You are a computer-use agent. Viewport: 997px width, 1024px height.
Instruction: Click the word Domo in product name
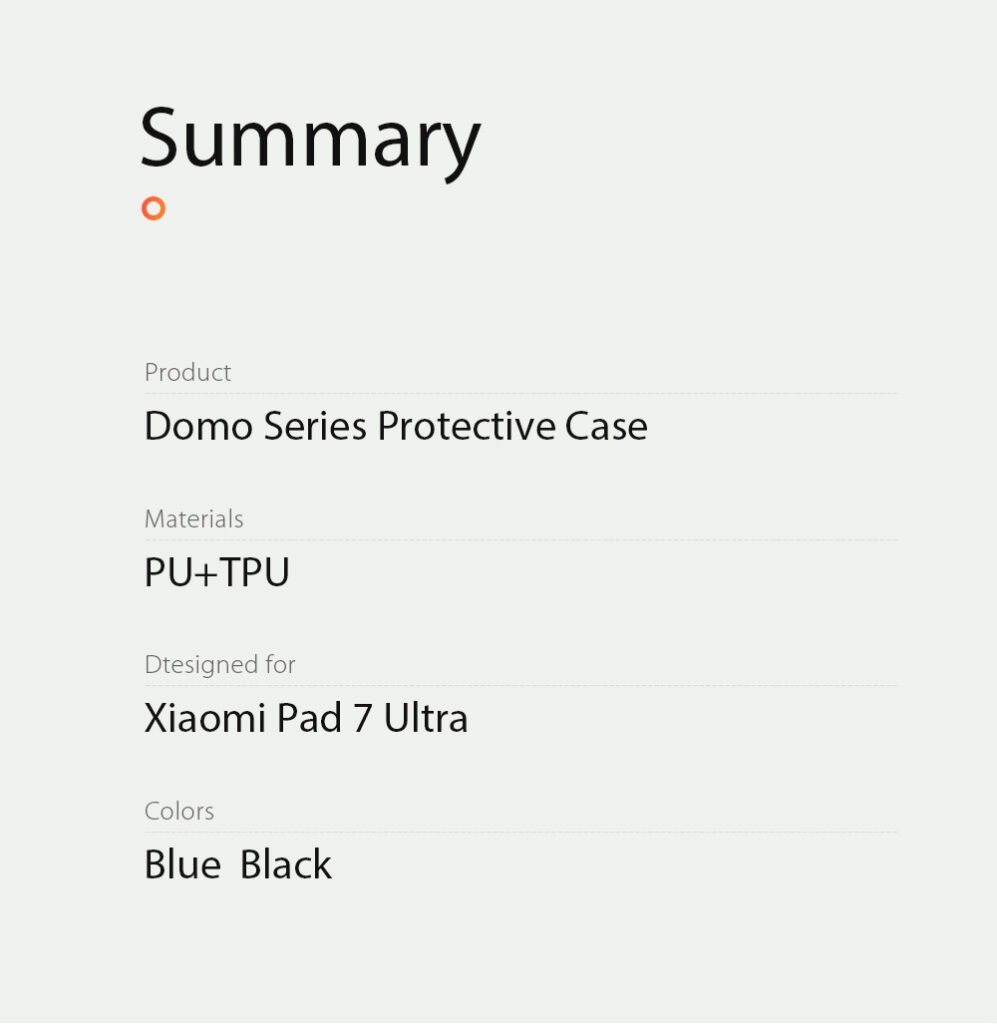(x=198, y=427)
